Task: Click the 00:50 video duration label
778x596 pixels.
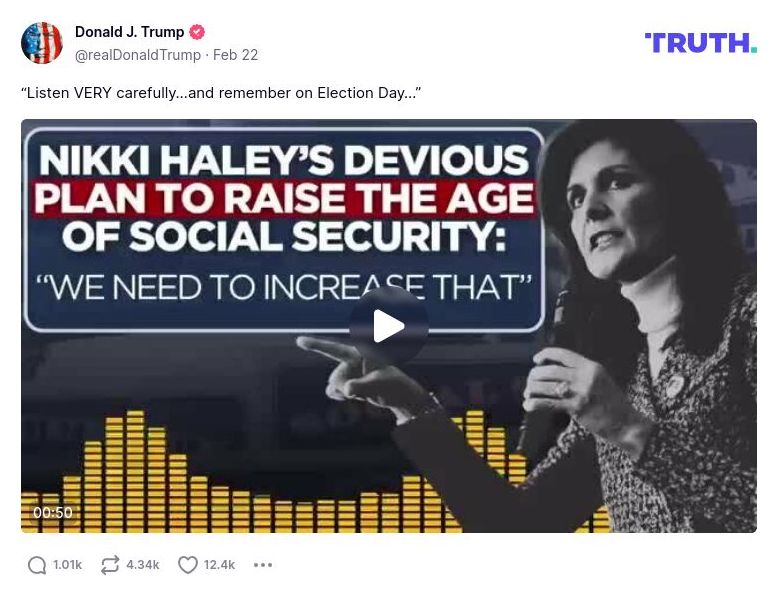Action: pyautogui.click(x=53, y=513)
